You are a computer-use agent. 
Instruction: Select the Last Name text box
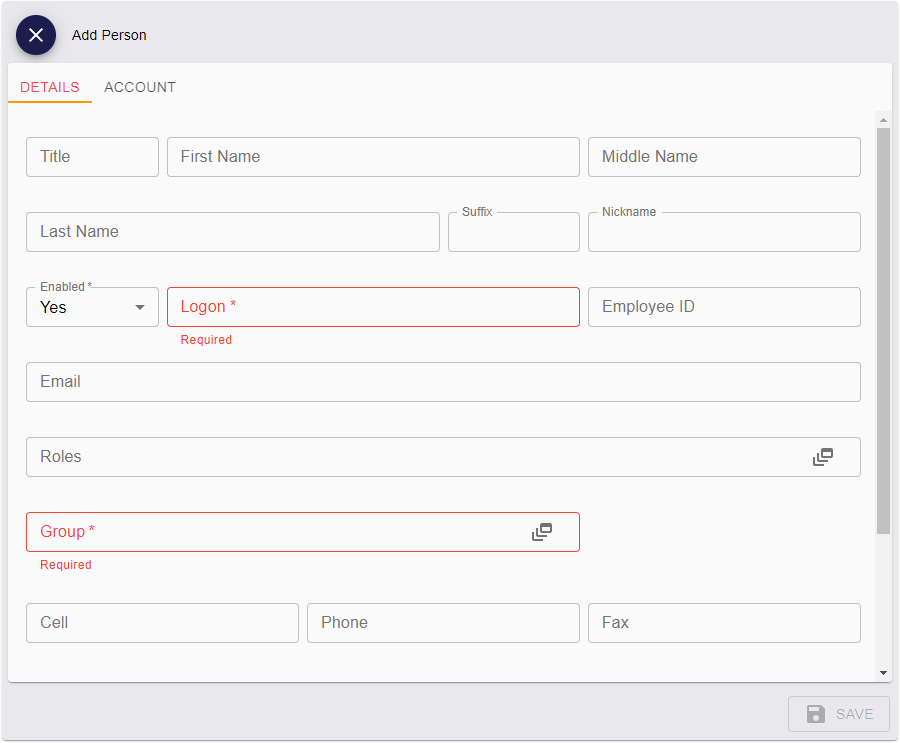(x=232, y=232)
